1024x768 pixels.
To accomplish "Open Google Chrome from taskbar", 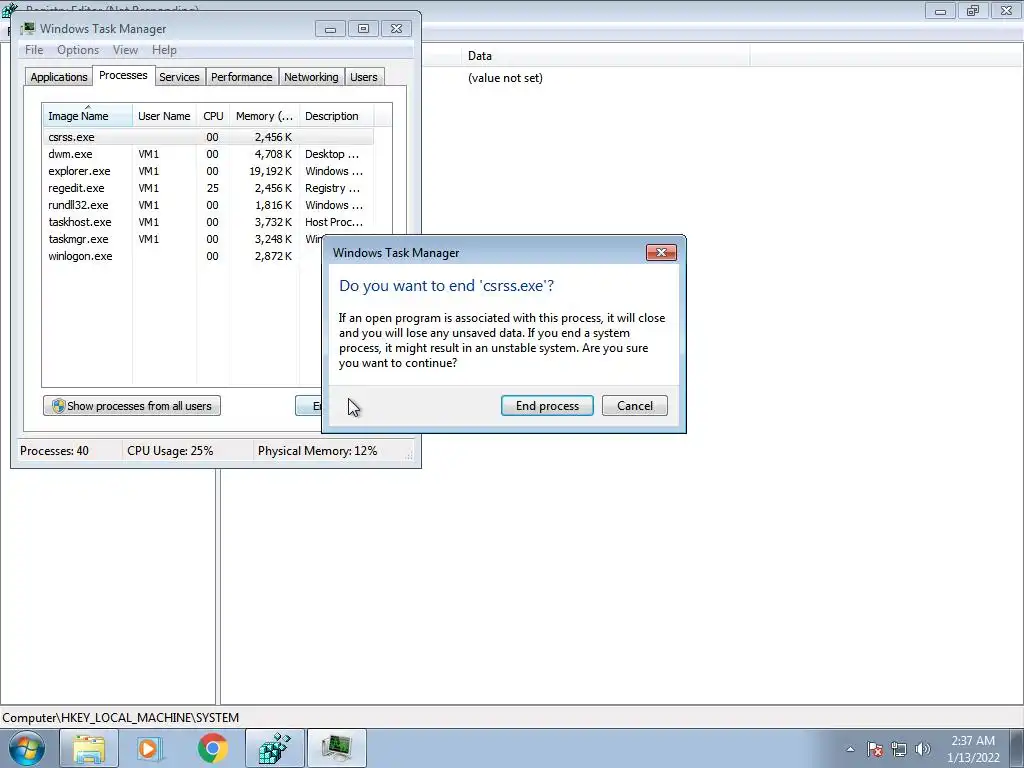I will click(x=212, y=748).
